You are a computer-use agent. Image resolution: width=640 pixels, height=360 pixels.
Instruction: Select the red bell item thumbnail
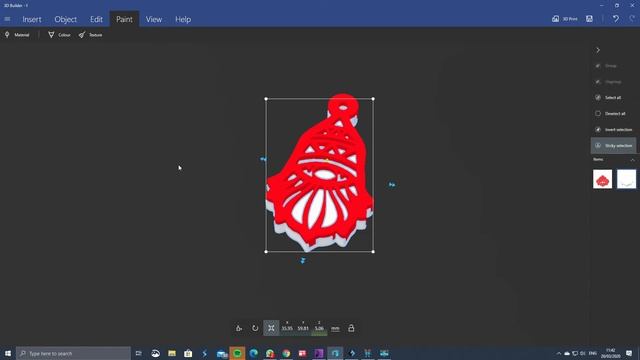click(602, 179)
